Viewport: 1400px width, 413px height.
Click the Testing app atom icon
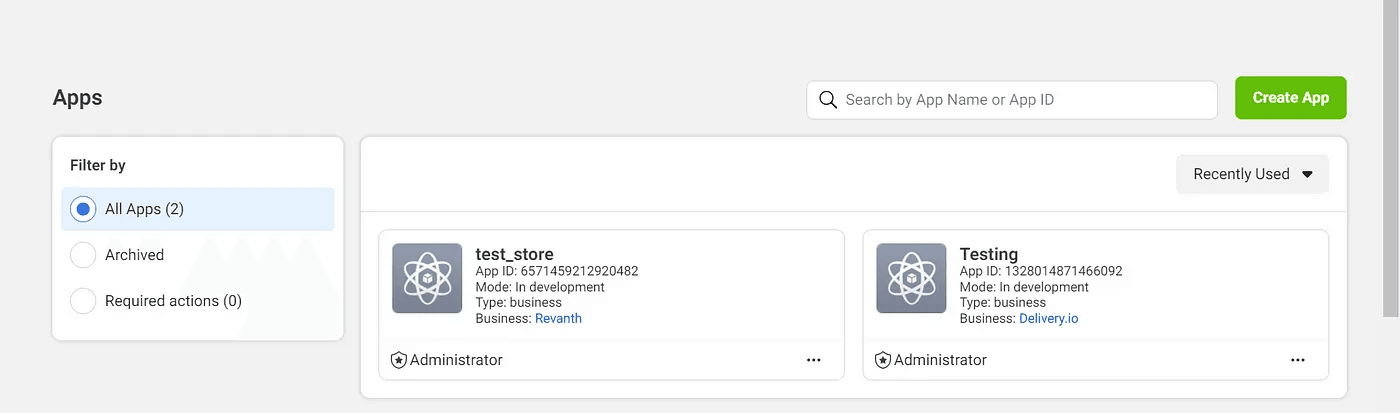click(x=911, y=278)
